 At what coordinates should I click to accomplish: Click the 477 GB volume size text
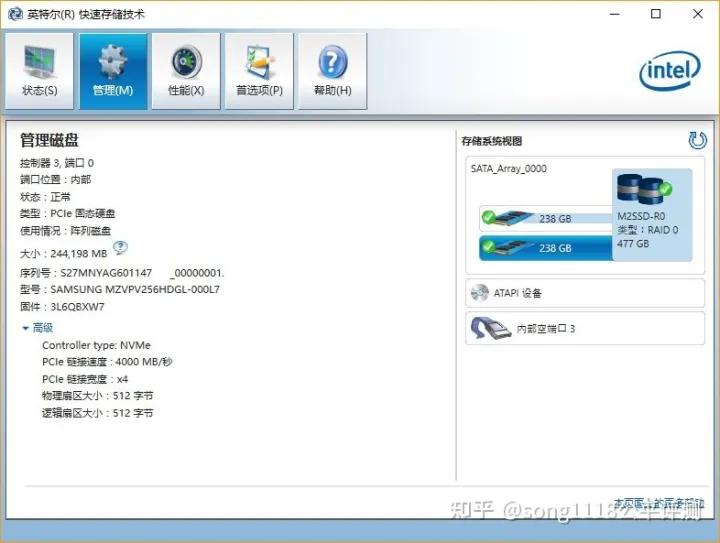point(633,244)
